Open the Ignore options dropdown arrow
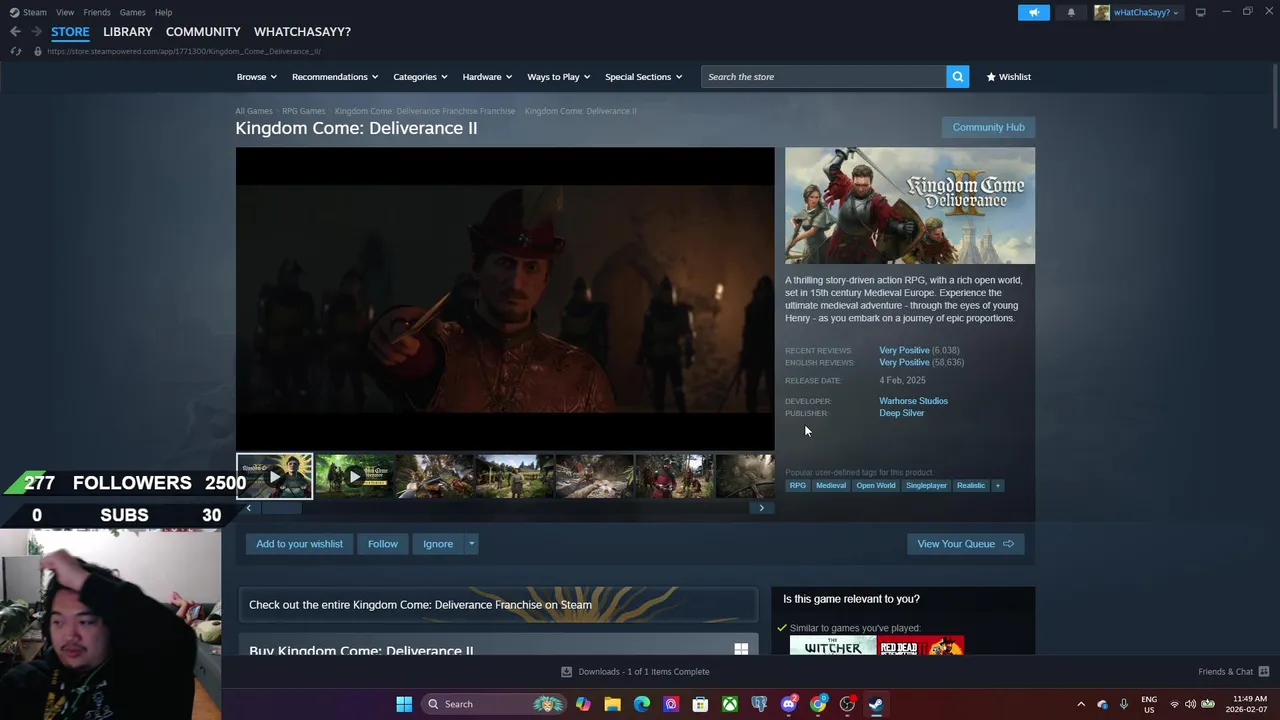The width and height of the screenshot is (1280, 720). [471, 544]
